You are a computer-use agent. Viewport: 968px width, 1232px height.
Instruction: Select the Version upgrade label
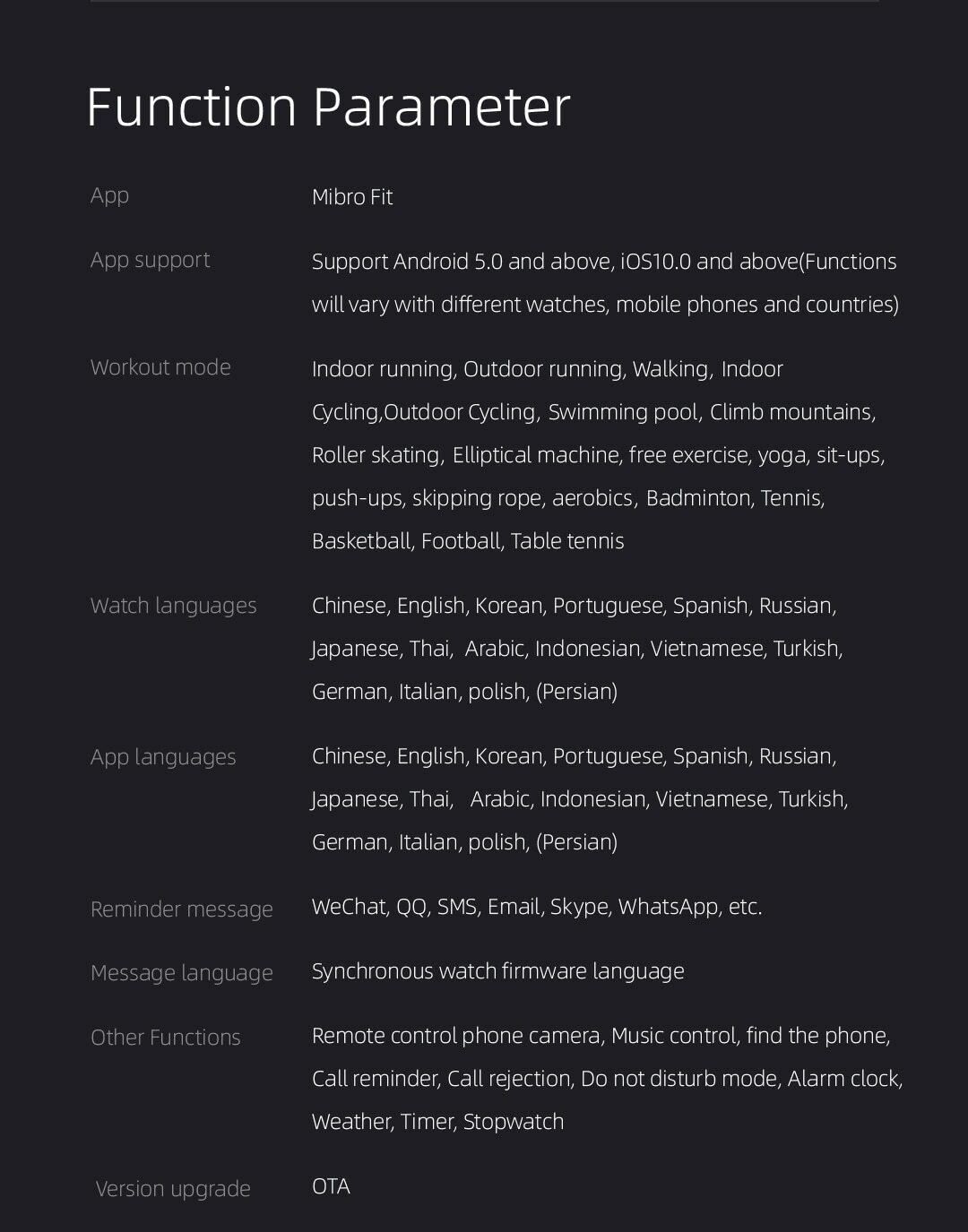[x=173, y=1189]
